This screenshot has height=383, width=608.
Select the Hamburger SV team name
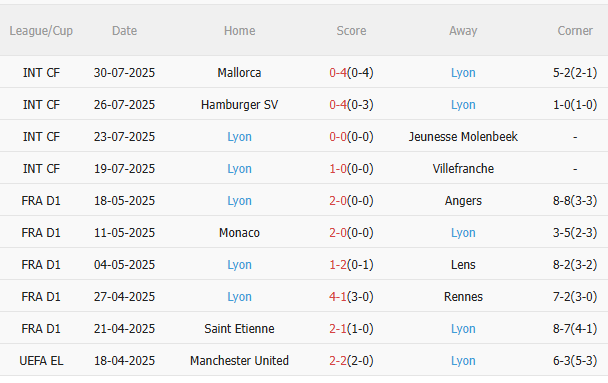tap(239, 105)
